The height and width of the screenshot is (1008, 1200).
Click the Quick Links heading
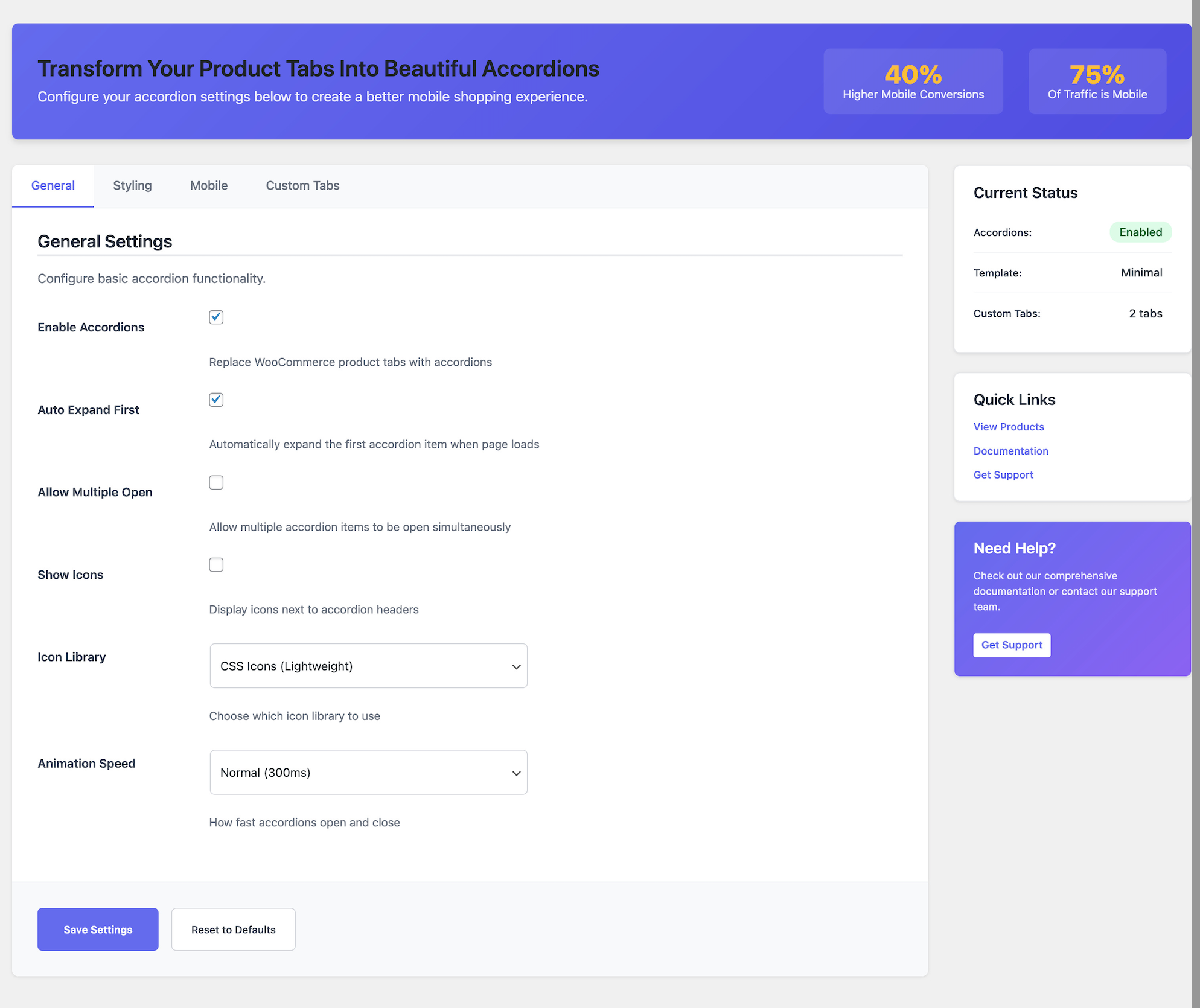[x=1015, y=400]
